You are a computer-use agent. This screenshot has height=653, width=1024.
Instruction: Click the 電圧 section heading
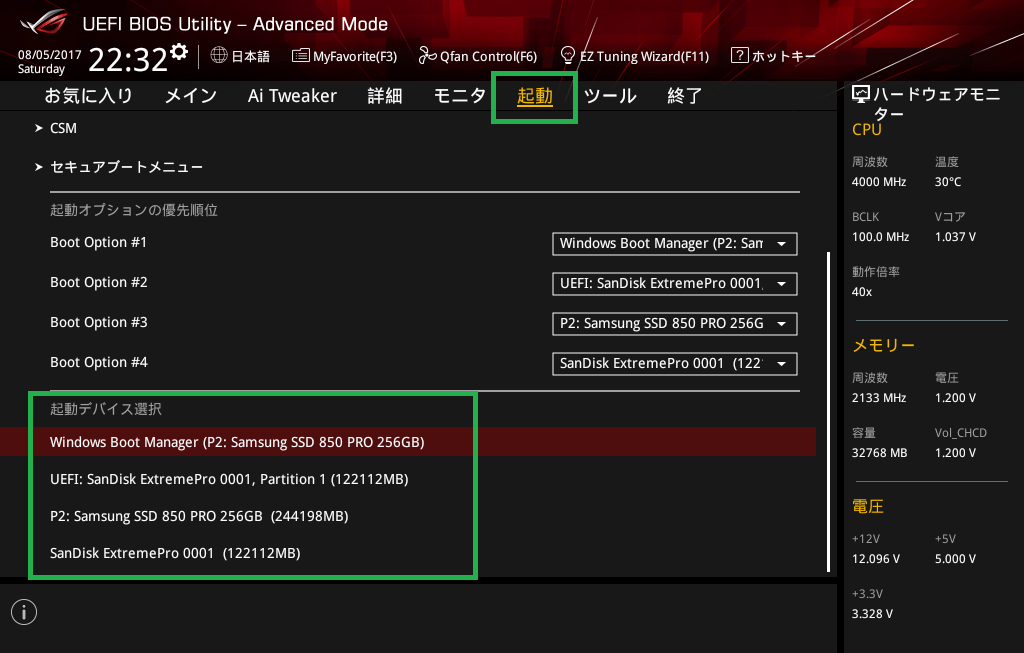868,507
